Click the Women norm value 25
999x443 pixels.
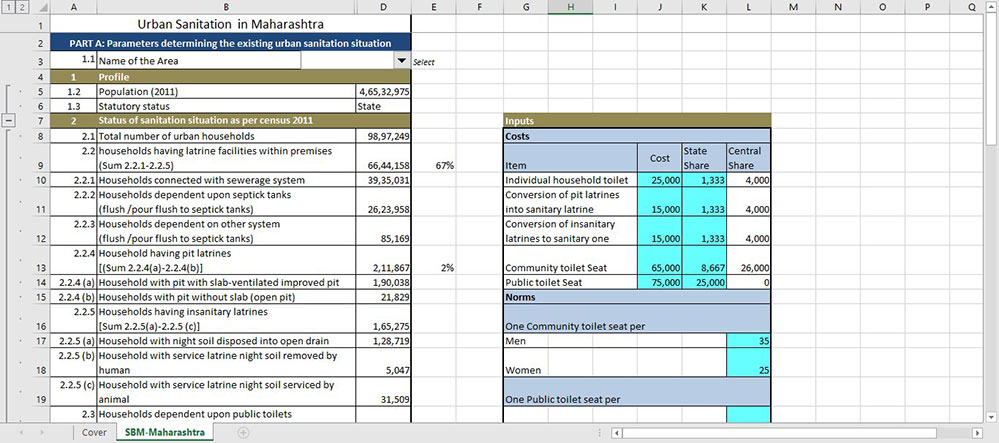749,363
